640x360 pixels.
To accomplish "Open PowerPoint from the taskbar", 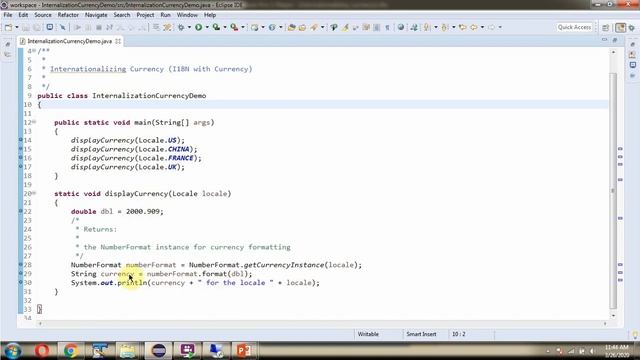I will click(244, 351).
